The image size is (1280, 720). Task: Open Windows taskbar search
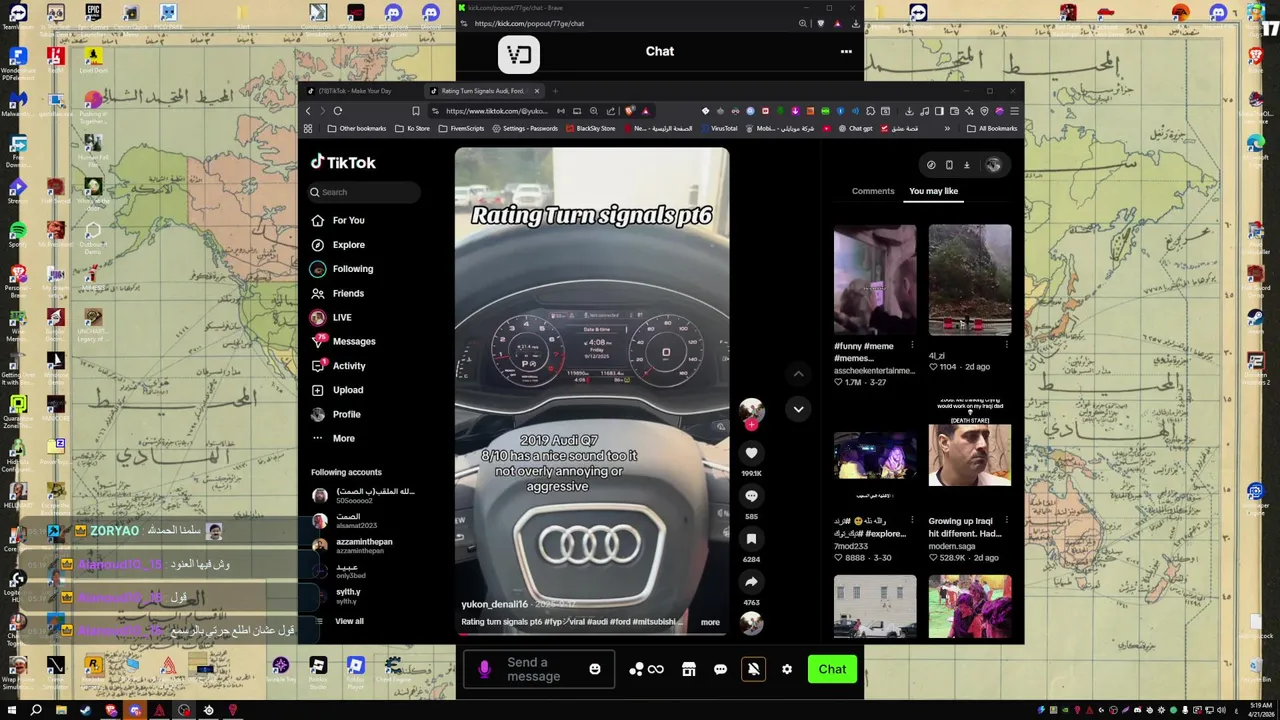coord(36,710)
